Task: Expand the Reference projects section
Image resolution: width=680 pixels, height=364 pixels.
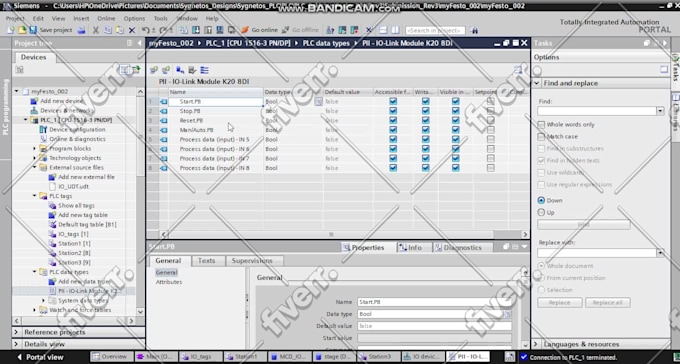Action: click(x=16, y=332)
